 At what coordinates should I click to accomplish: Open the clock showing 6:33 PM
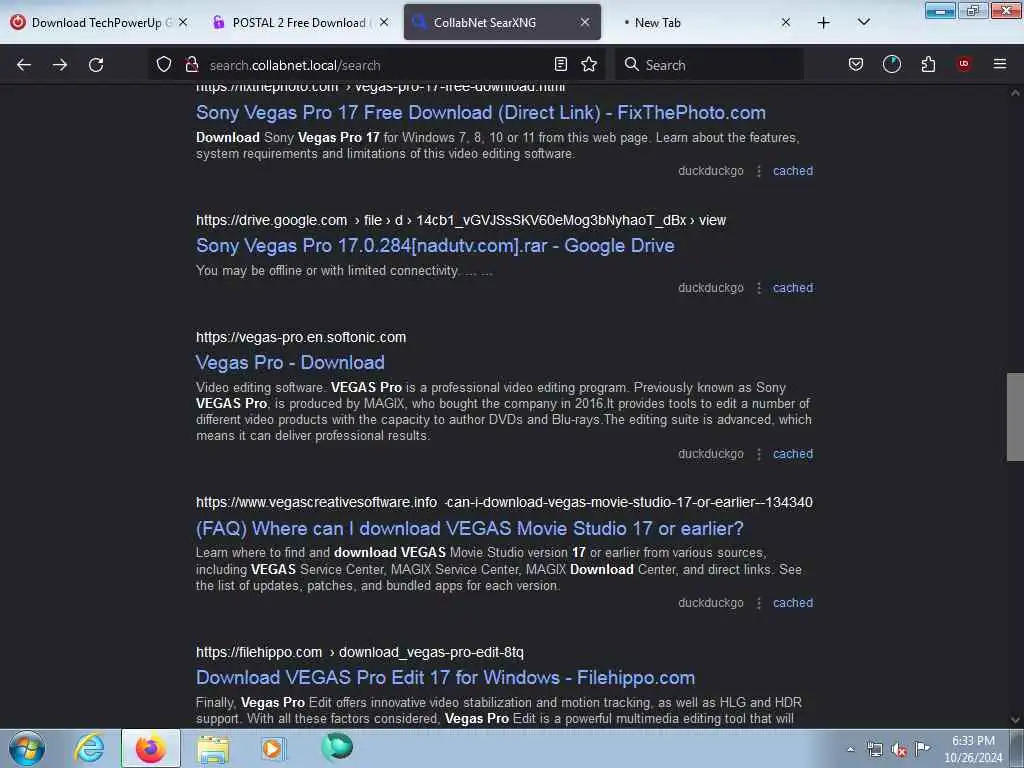pyautogui.click(x=973, y=749)
